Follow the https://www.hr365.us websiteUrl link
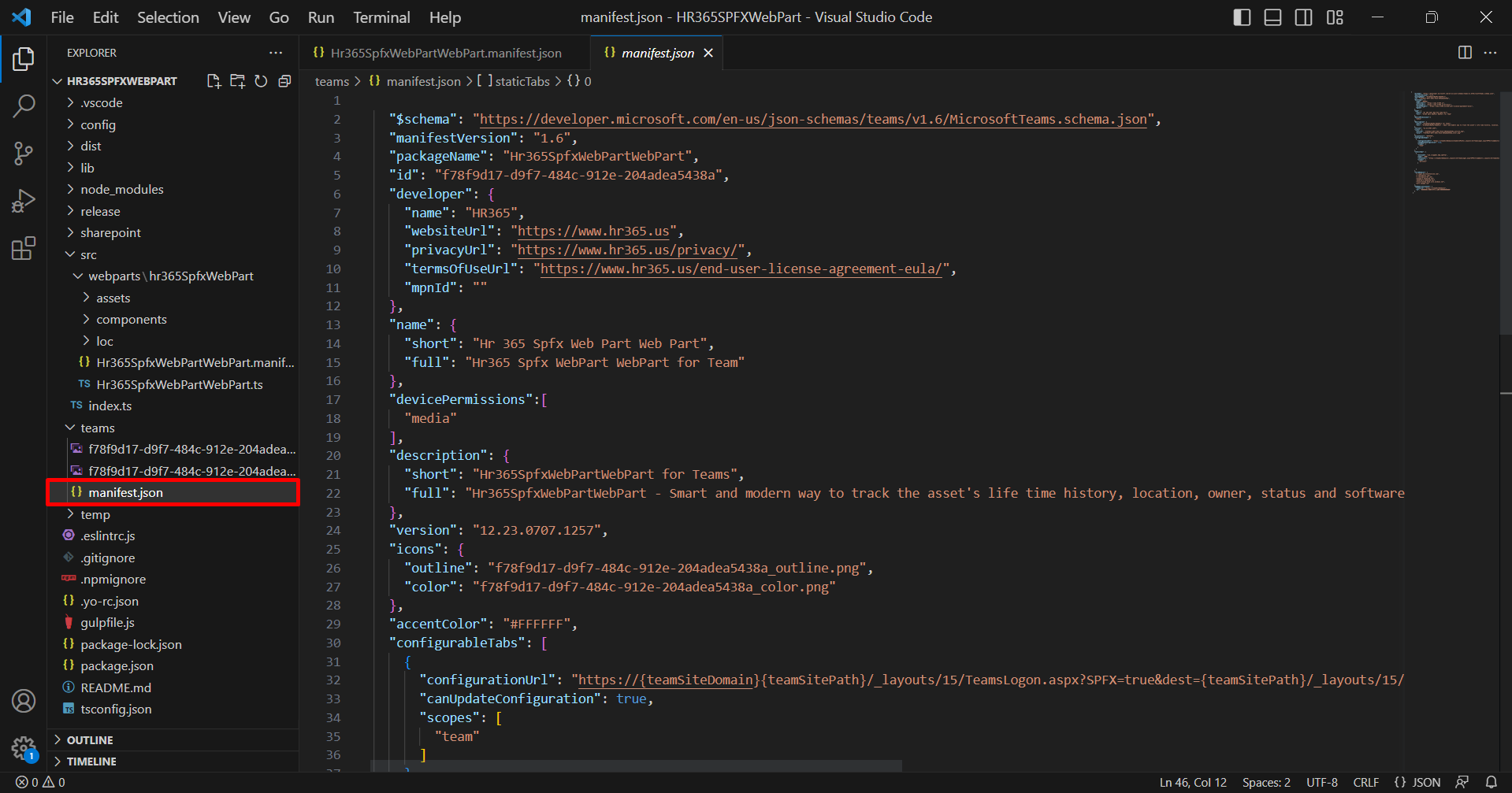The width and height of the screenshot is (1512, 793). (593, 232)
